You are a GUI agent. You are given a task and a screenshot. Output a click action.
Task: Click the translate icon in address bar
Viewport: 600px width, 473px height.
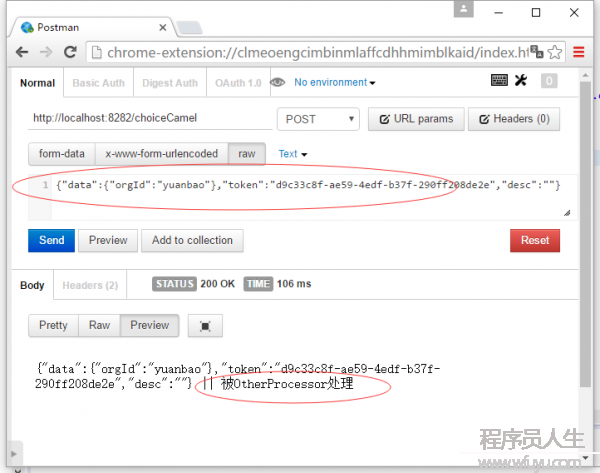point(537,52)
